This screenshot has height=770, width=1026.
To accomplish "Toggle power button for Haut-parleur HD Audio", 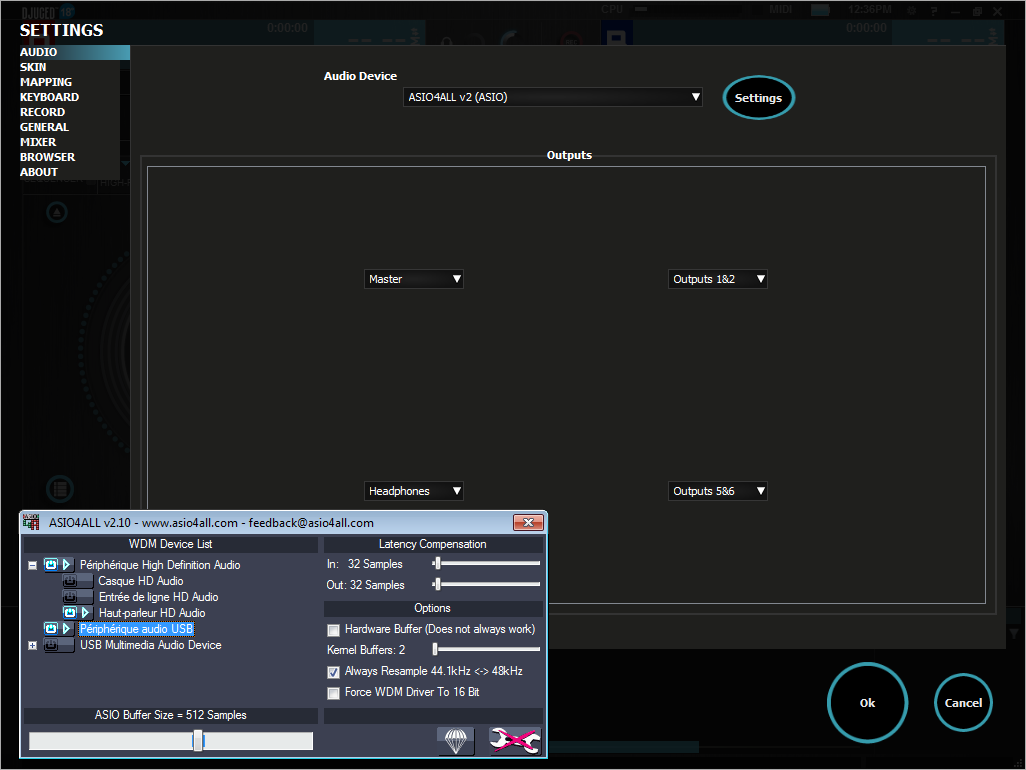I will (x=70, y=612).
